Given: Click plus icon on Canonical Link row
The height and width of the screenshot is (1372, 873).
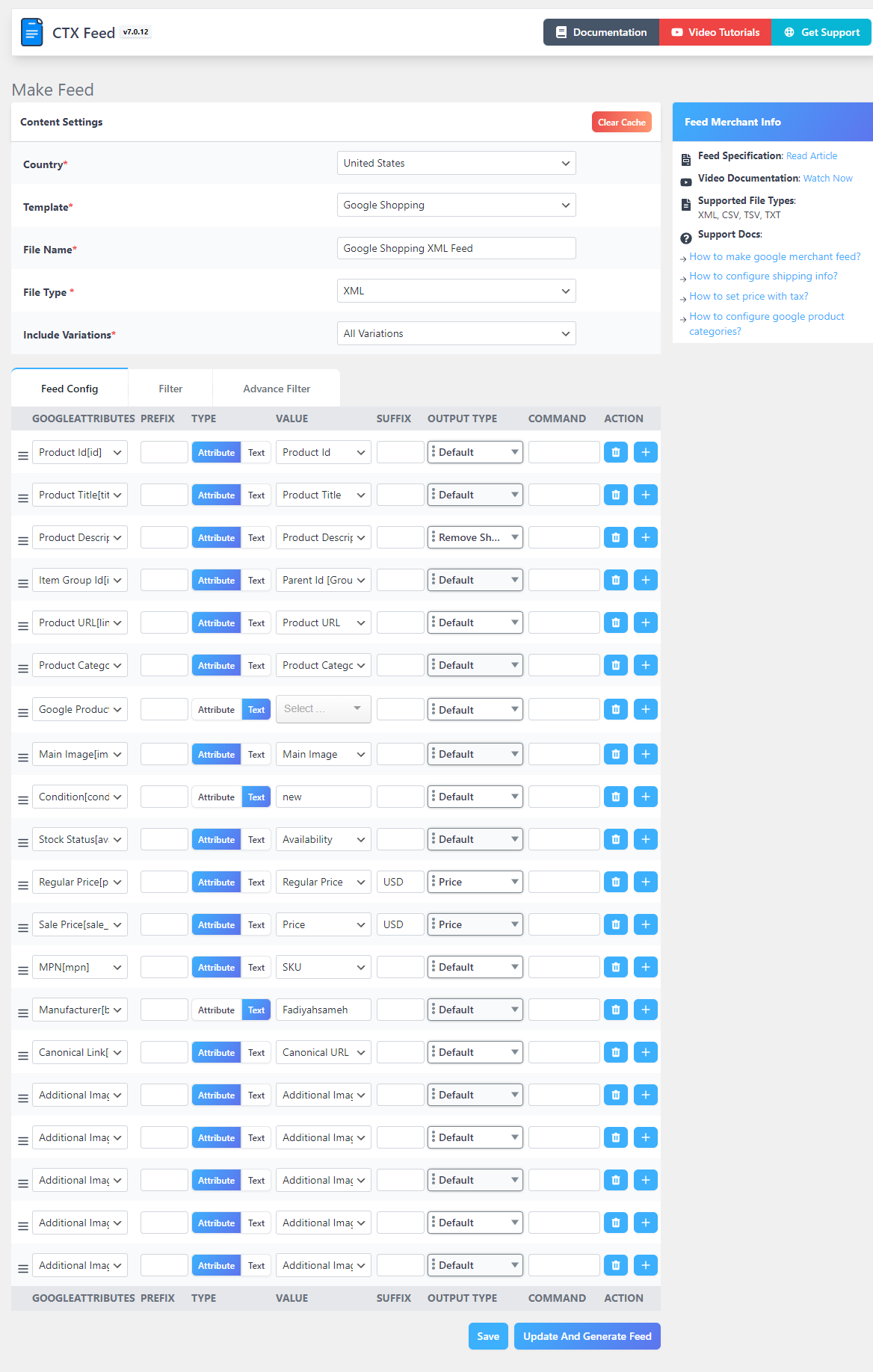Looking at the screenshot, I should point(645,1052).
